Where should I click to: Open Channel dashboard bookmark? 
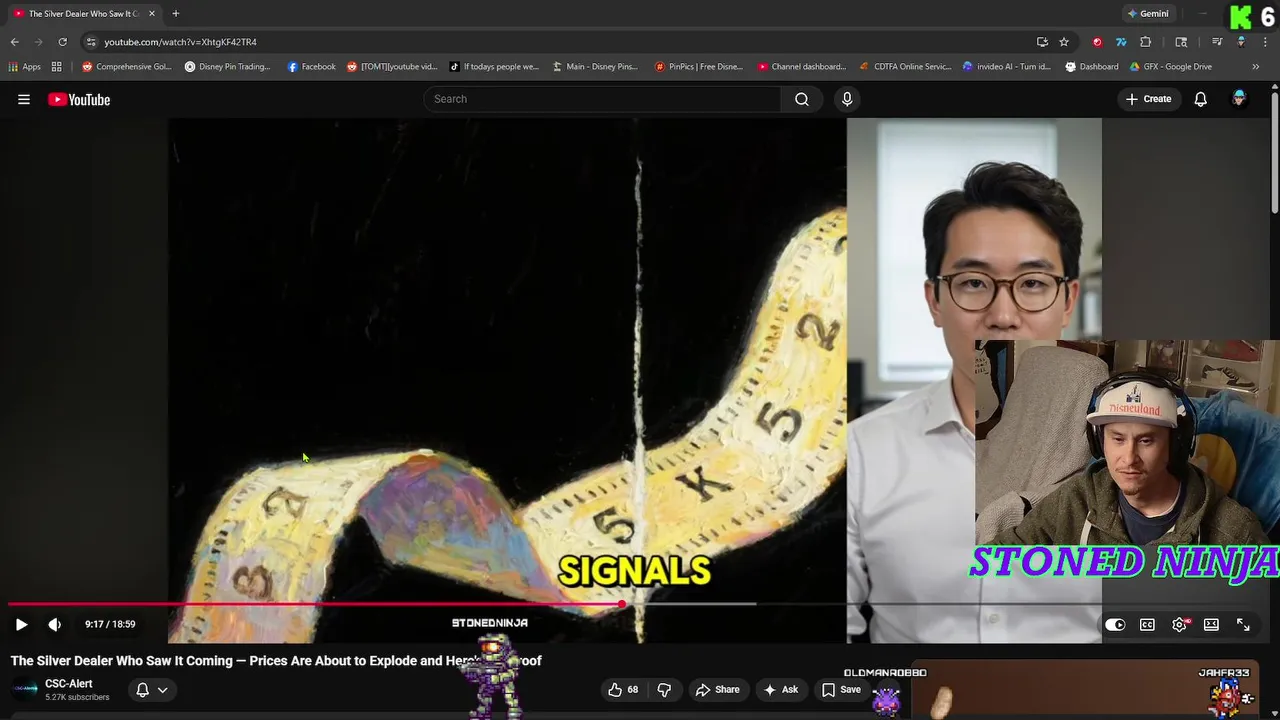pyautogui.click(x=802, y=67)
